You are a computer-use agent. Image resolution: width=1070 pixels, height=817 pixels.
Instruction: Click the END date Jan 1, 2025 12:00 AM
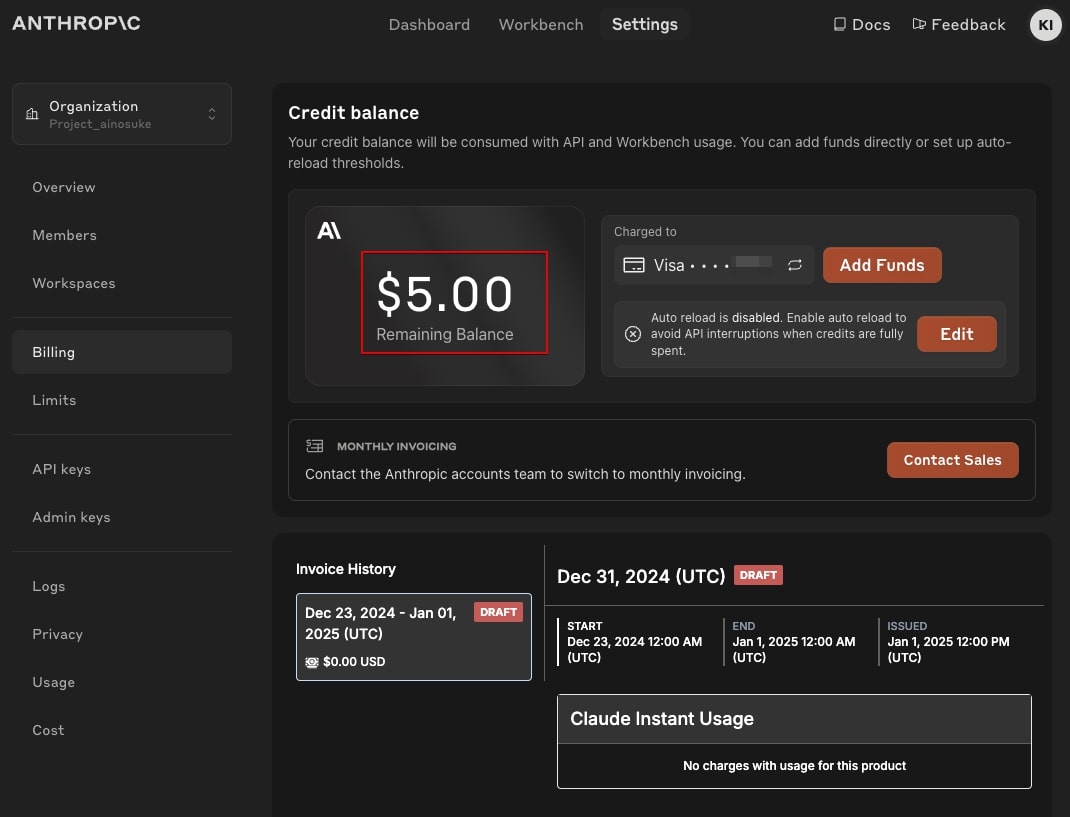[x=794, y=649]
